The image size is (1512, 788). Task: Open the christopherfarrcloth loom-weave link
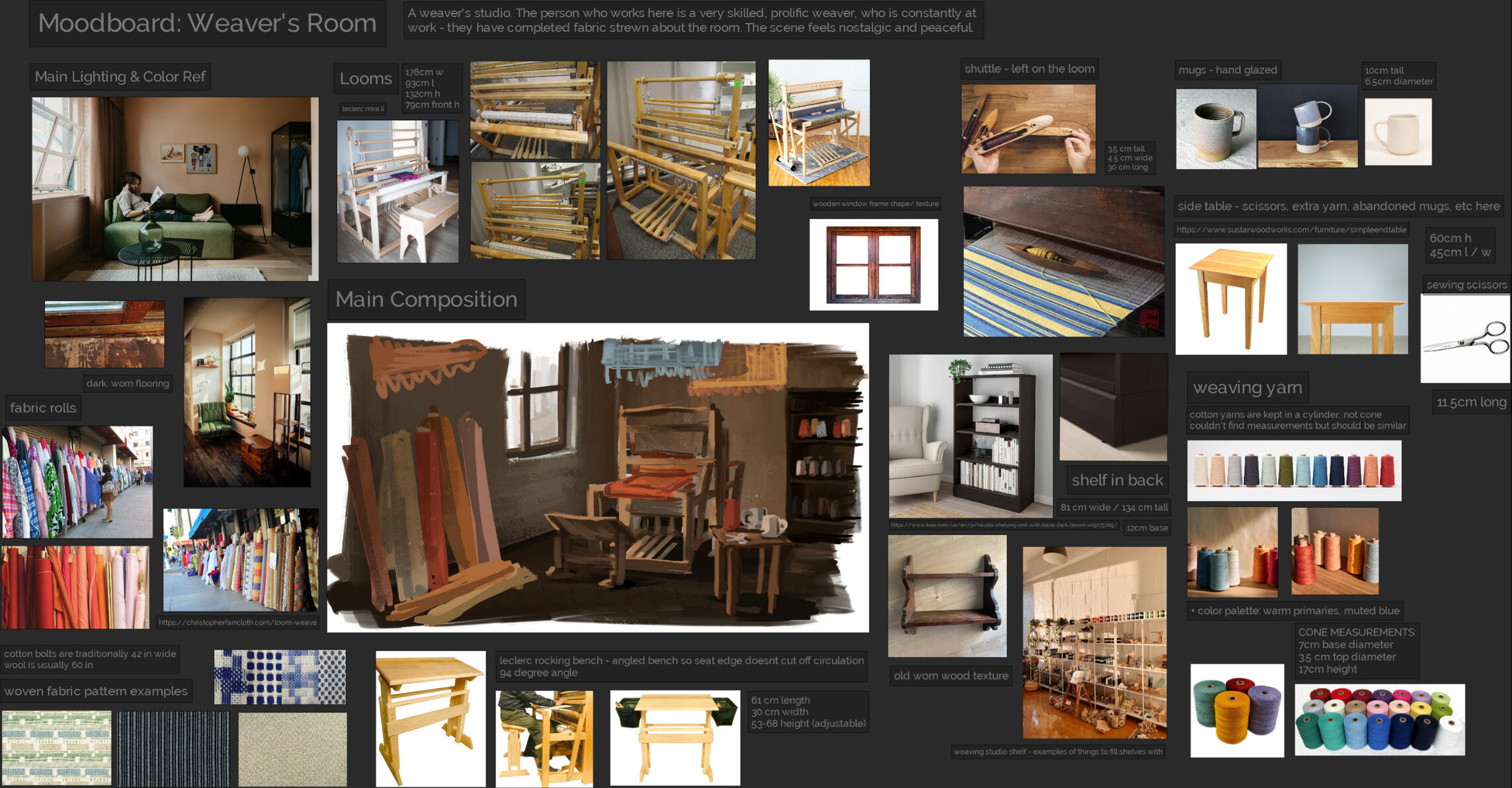(x=238, y=622)
